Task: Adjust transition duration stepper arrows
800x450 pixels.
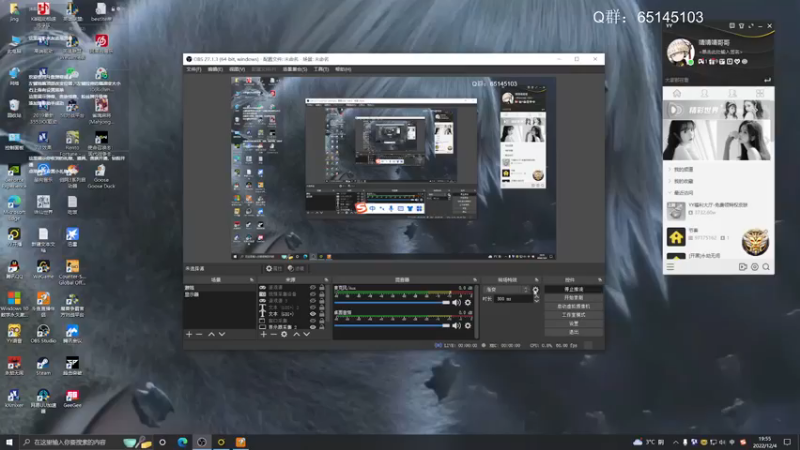Action: [x=536, y=299]
